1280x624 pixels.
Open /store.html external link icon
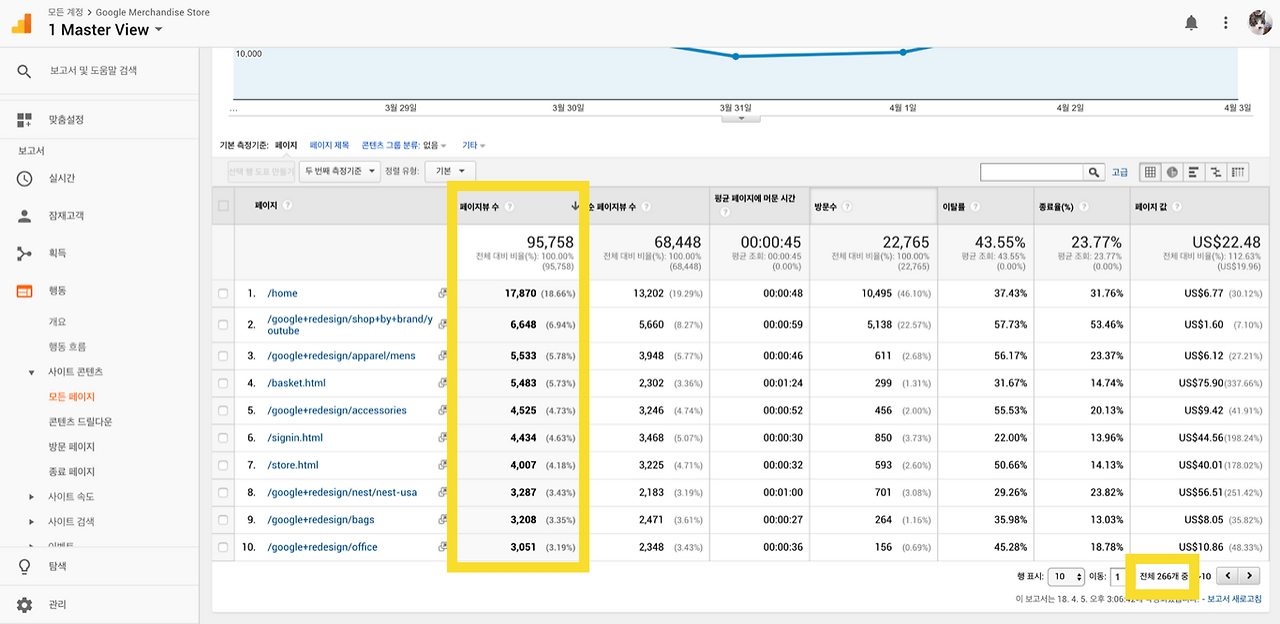click(442, 465)
